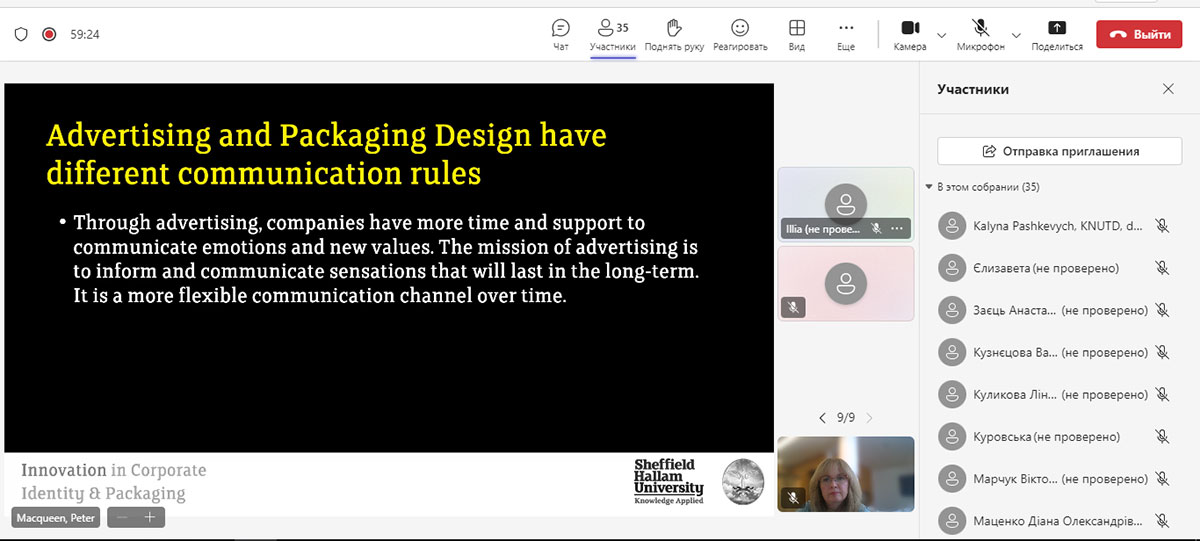The height and width of the screenshot is (541, 1200).
Task: Collapse the В этом собрании list
Action: pos(929,187)
